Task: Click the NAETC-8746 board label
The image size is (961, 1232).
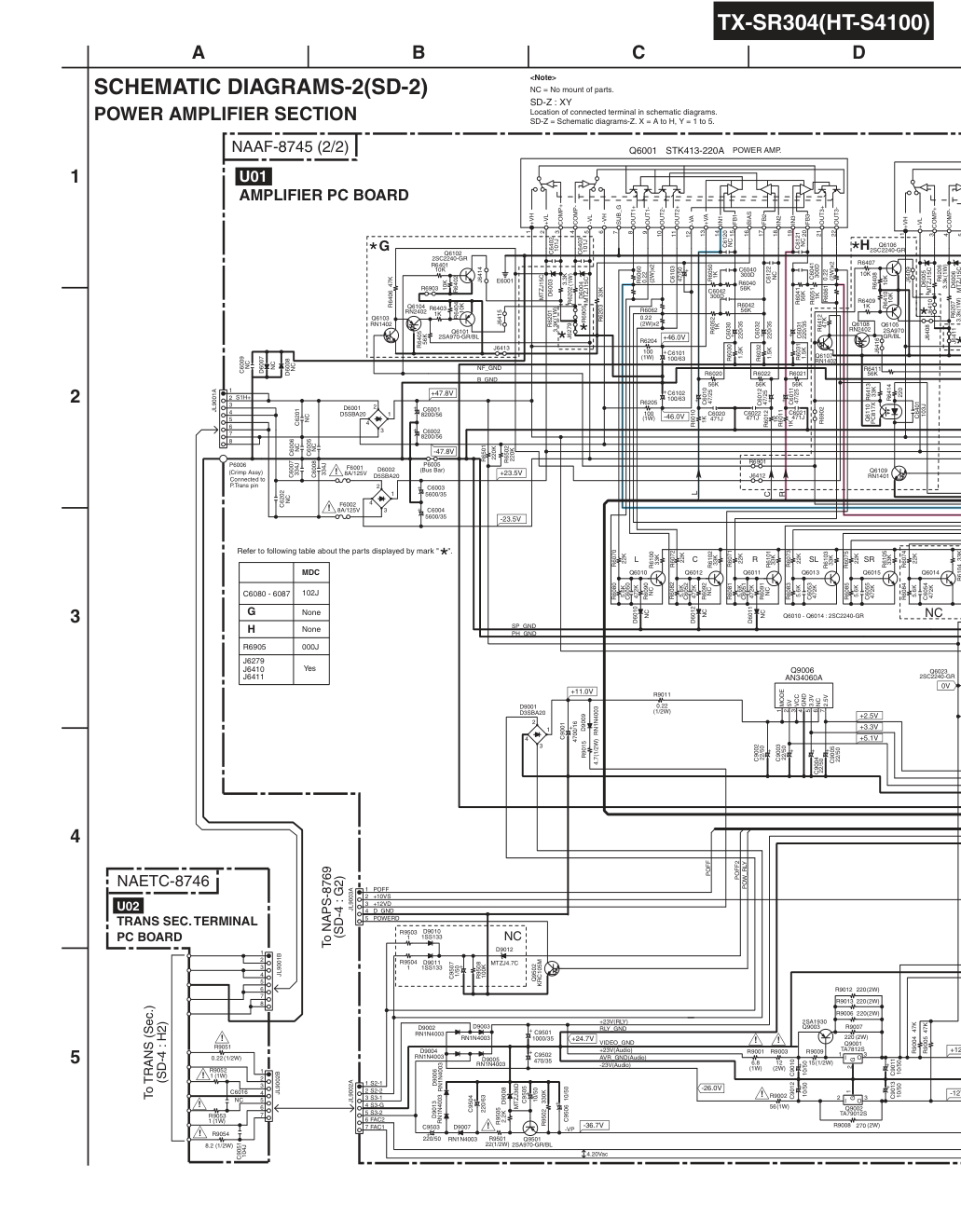Action: [x=163, y=880]
